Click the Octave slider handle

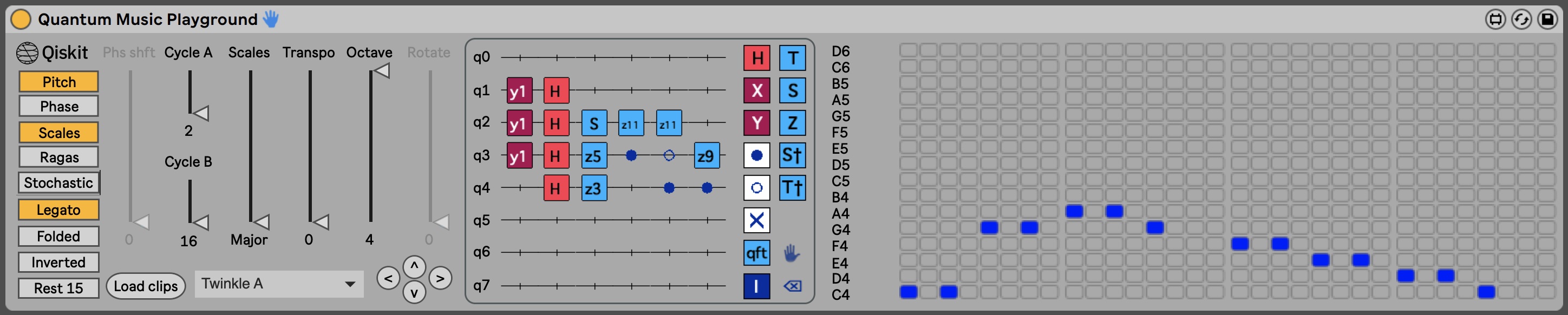pyautogui.click(x=382, y=71)
